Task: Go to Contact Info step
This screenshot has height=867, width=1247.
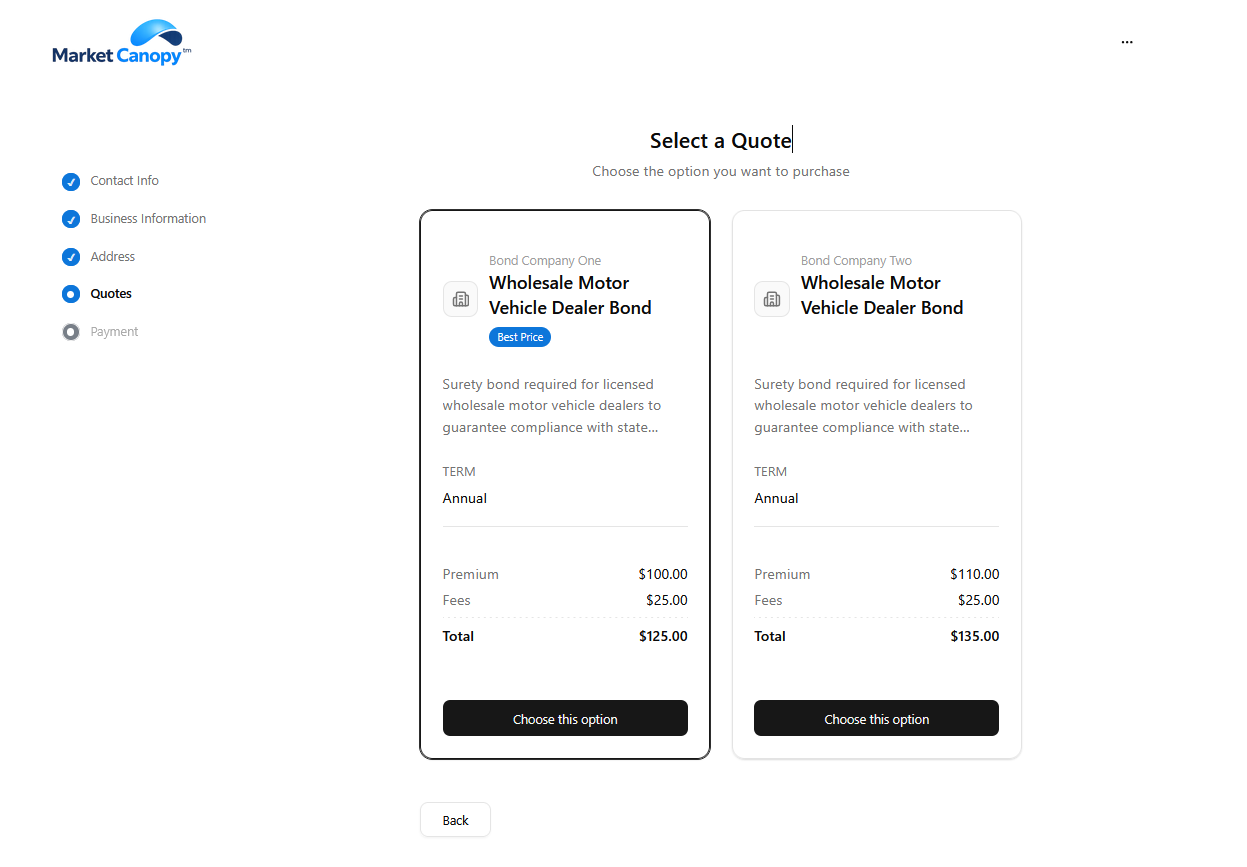Action: [x=124, y=181]
